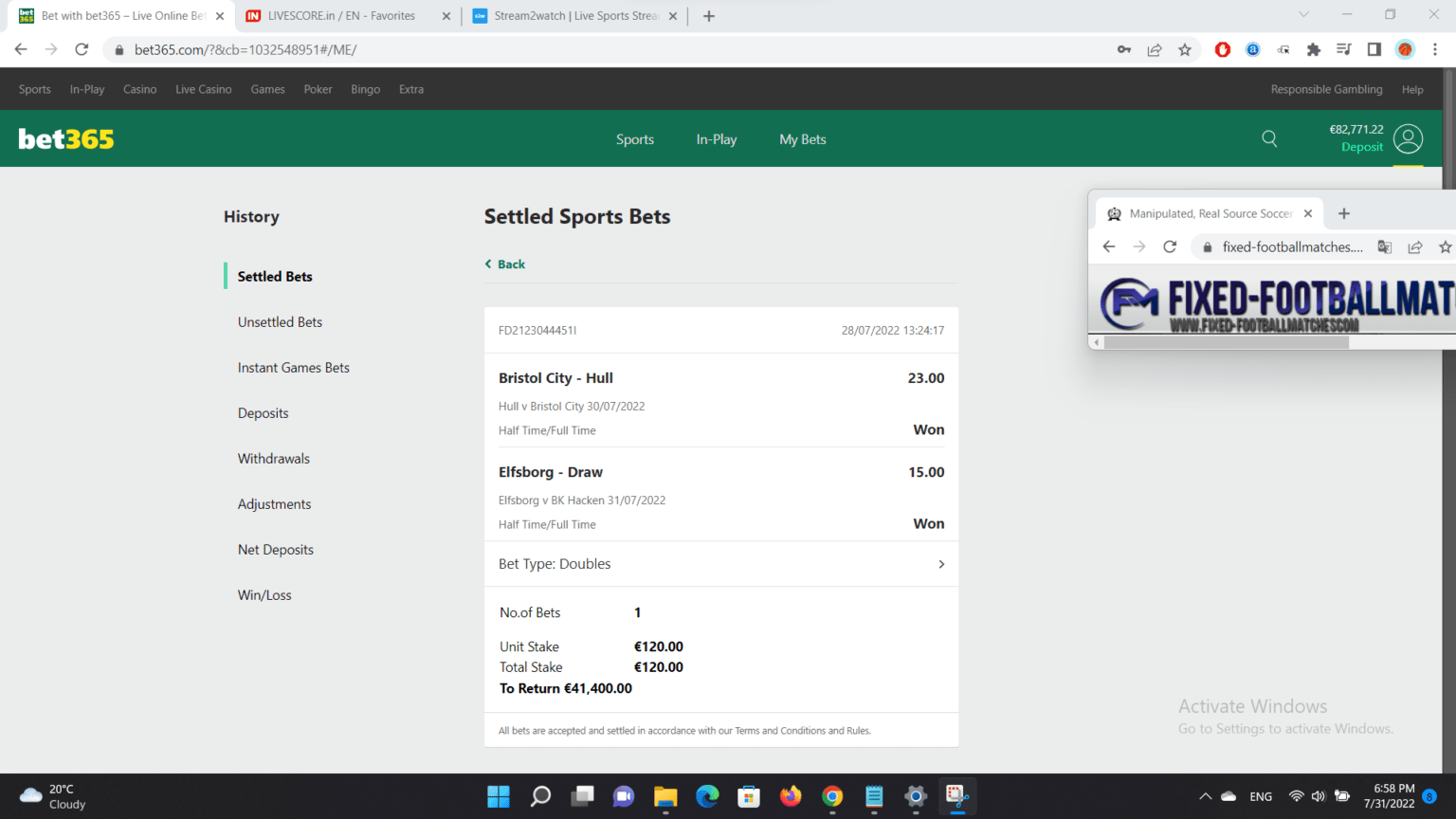Select Unsettled Bets in History

coord(280,322)
